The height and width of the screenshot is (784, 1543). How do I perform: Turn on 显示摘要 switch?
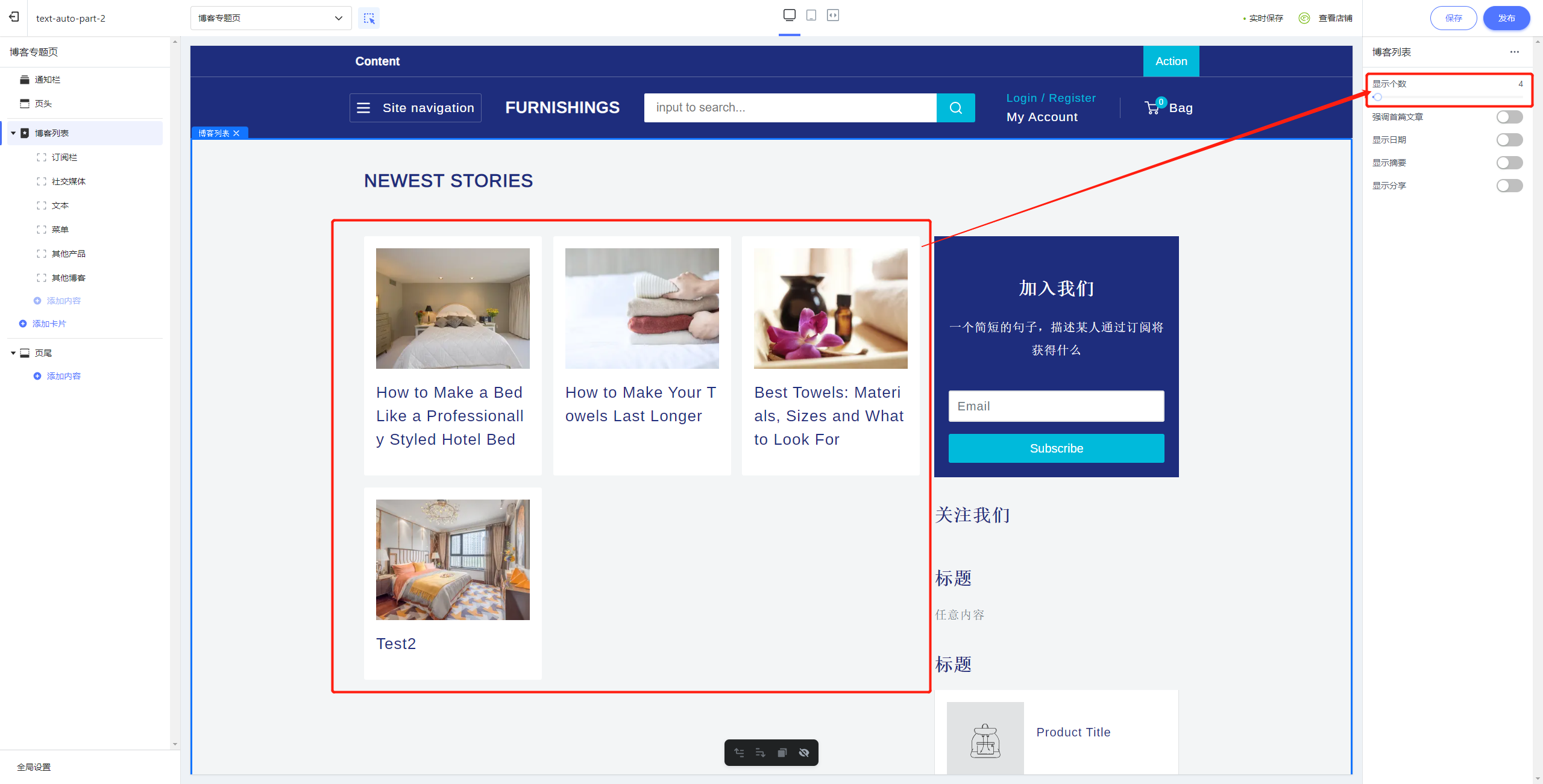click(1509, 163)
